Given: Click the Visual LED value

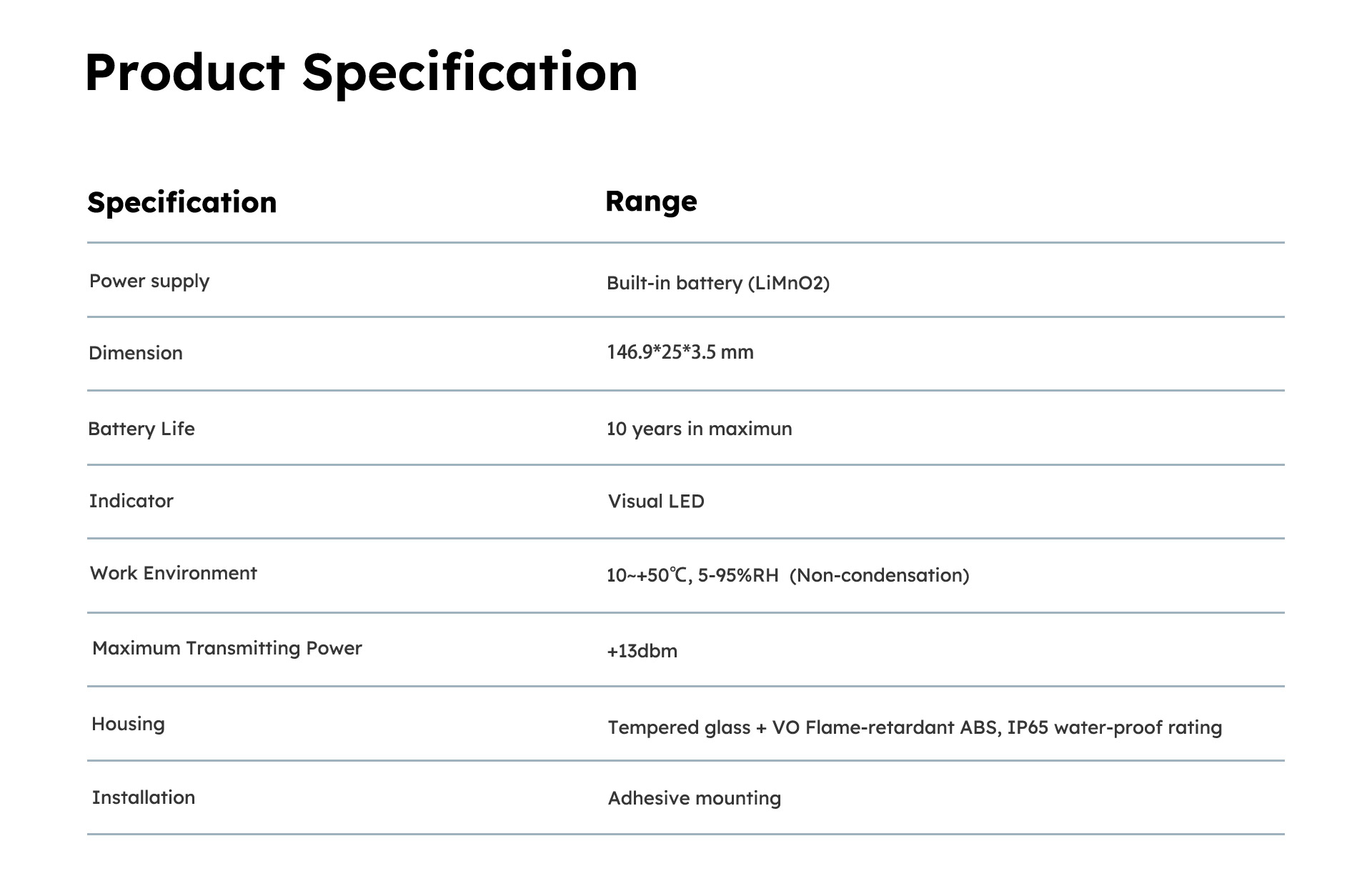Looking at the screenshot, I should (656, 502).
